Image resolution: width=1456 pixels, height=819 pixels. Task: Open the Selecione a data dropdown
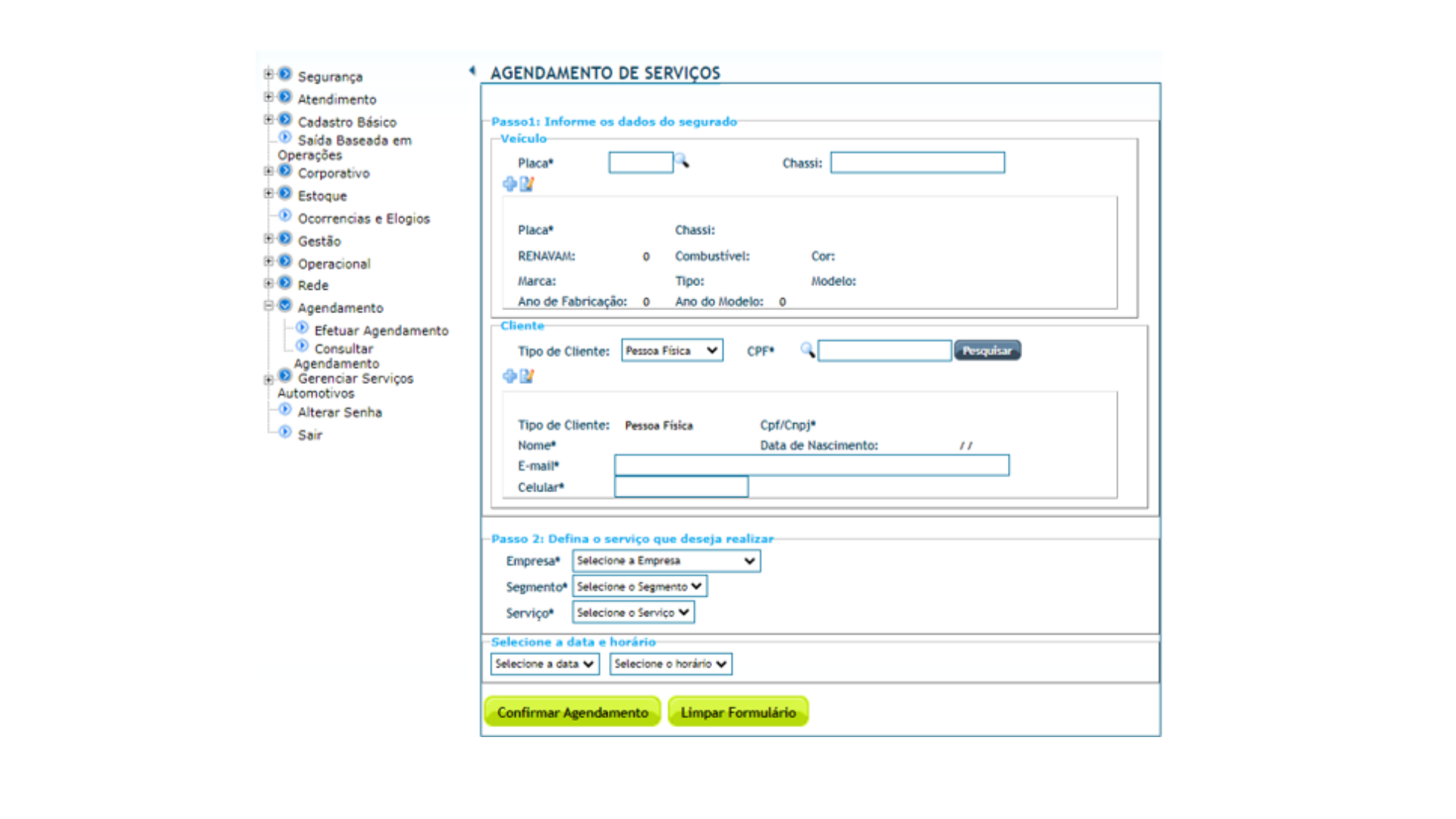pos(544,664)
